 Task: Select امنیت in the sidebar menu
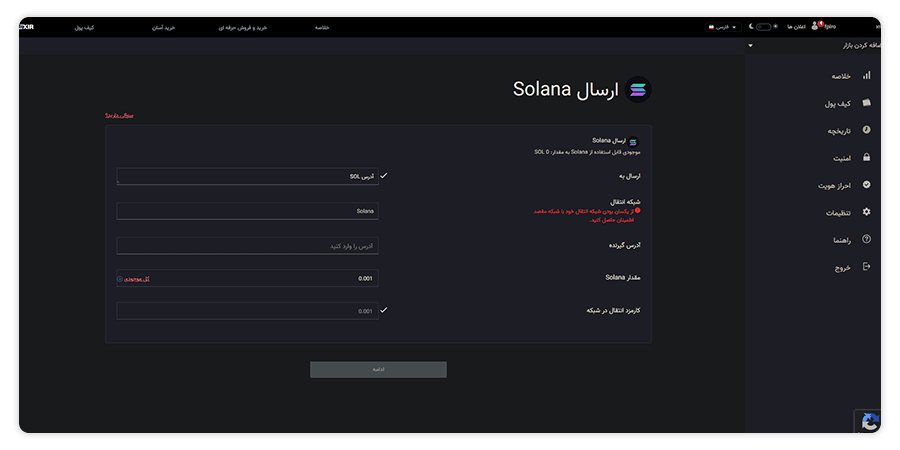click(x=842, y=158)
